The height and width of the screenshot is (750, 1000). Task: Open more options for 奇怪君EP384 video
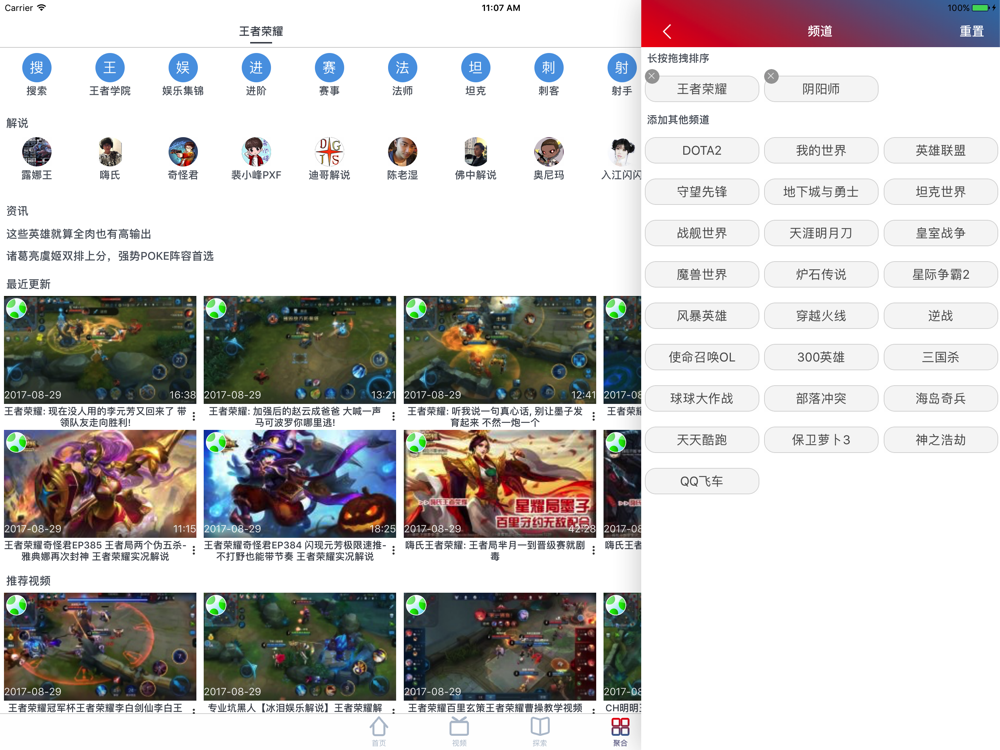tap(393, 550)
